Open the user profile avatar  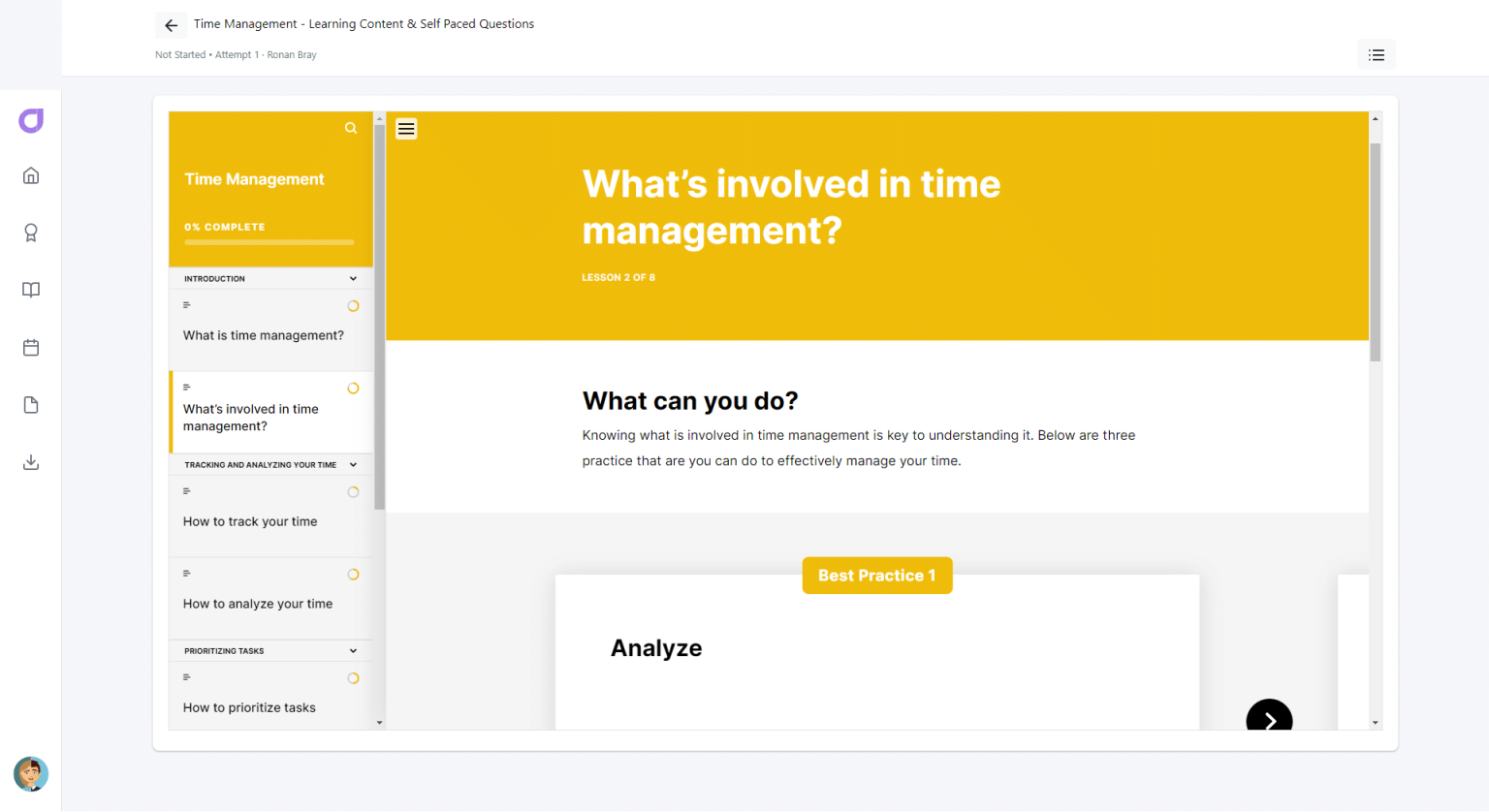[x=31, y=774]
